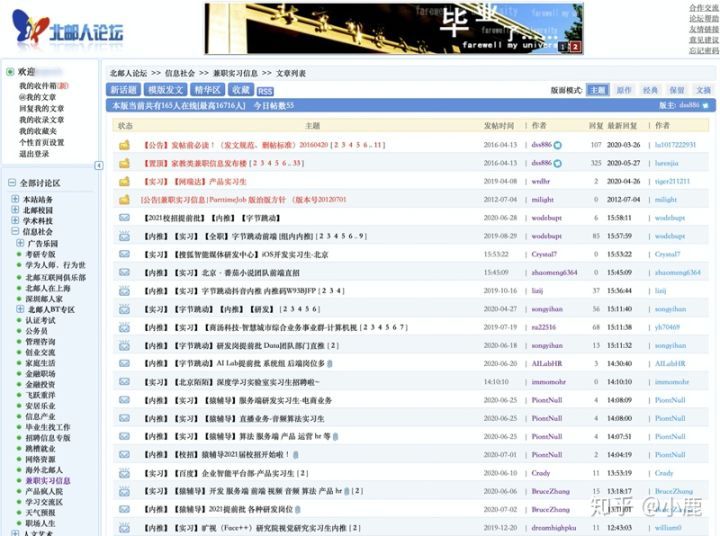The image size is (720, 536).
Task: Click the 模版发文 button
Action: pyautogui.click(x=166, y=90)
